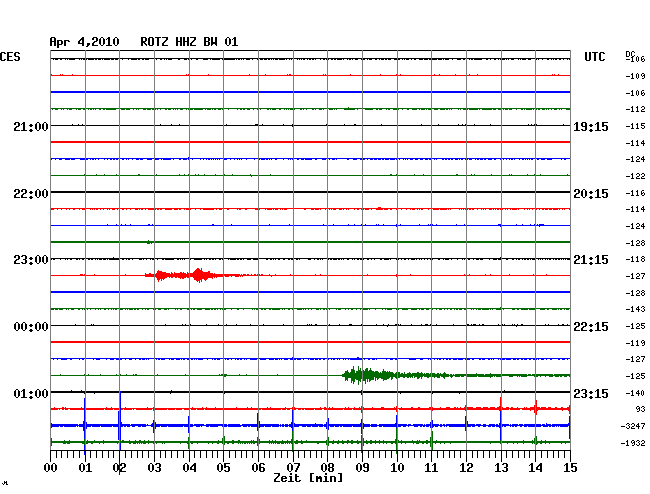This screenshot has height=494, width=650.
Task: Click the red seismic event burst after 23:00
Action: tap(191, 275)
